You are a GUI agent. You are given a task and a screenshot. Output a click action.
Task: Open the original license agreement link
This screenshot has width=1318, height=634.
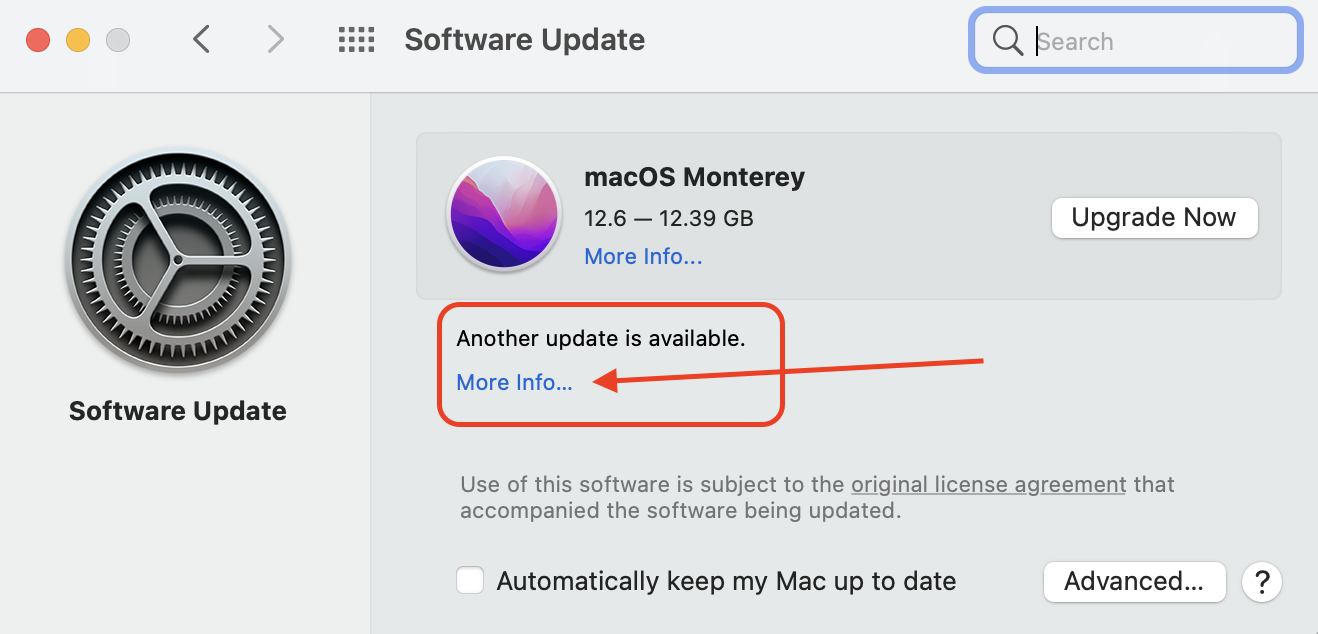(x=988, y=484)
